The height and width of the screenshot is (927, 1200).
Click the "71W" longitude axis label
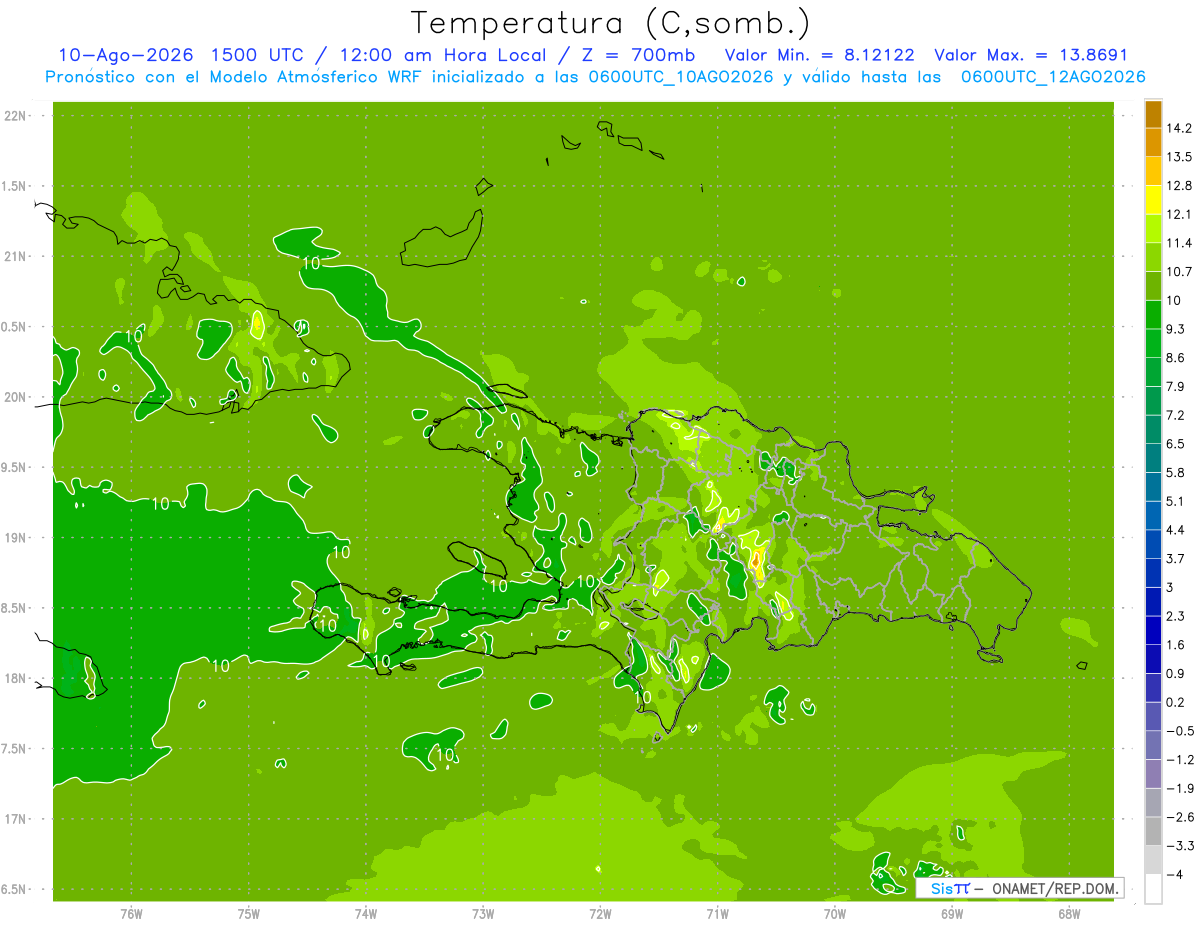click(x=717, y=913)
